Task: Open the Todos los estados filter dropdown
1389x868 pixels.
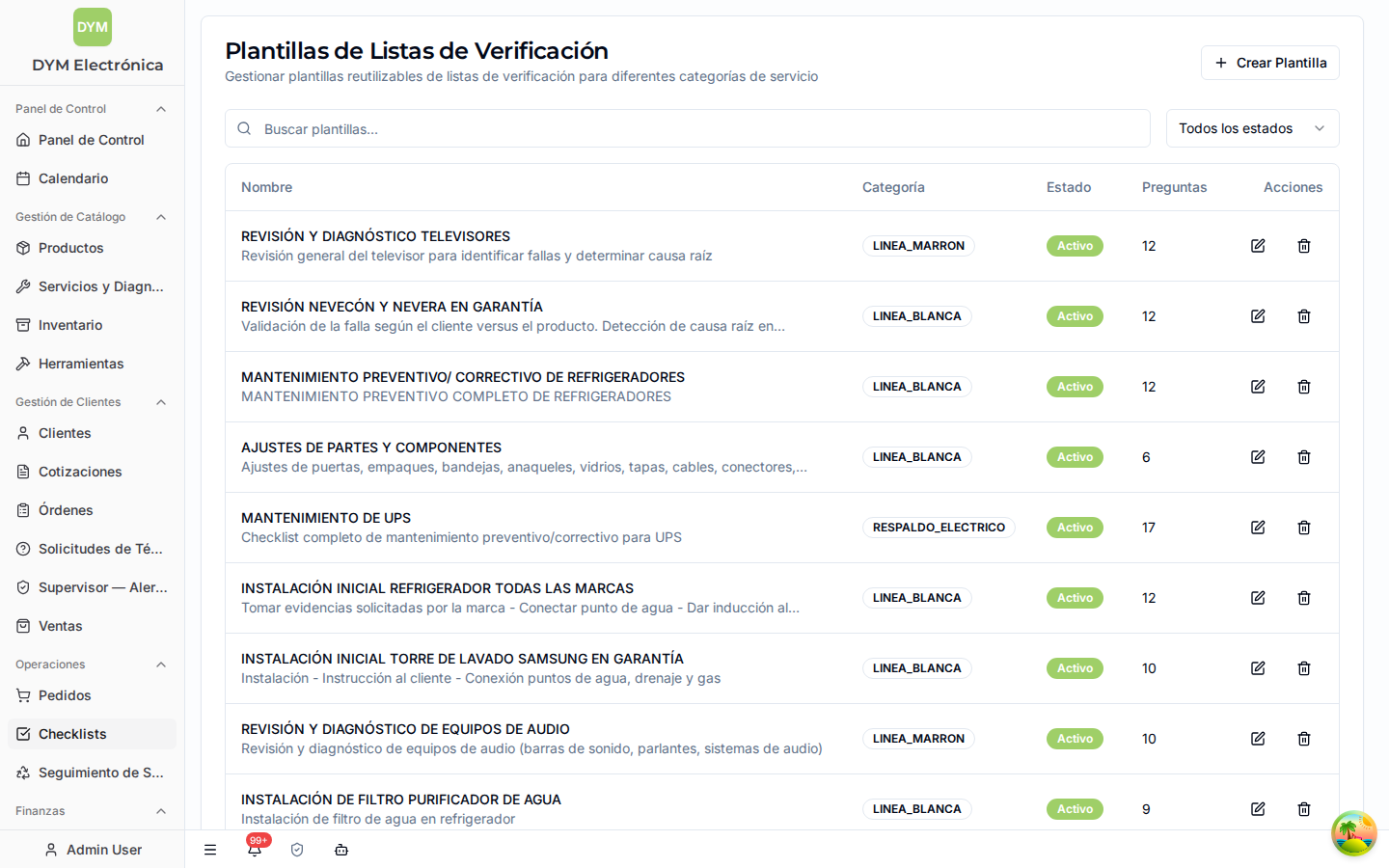Action: [1252, 128]
